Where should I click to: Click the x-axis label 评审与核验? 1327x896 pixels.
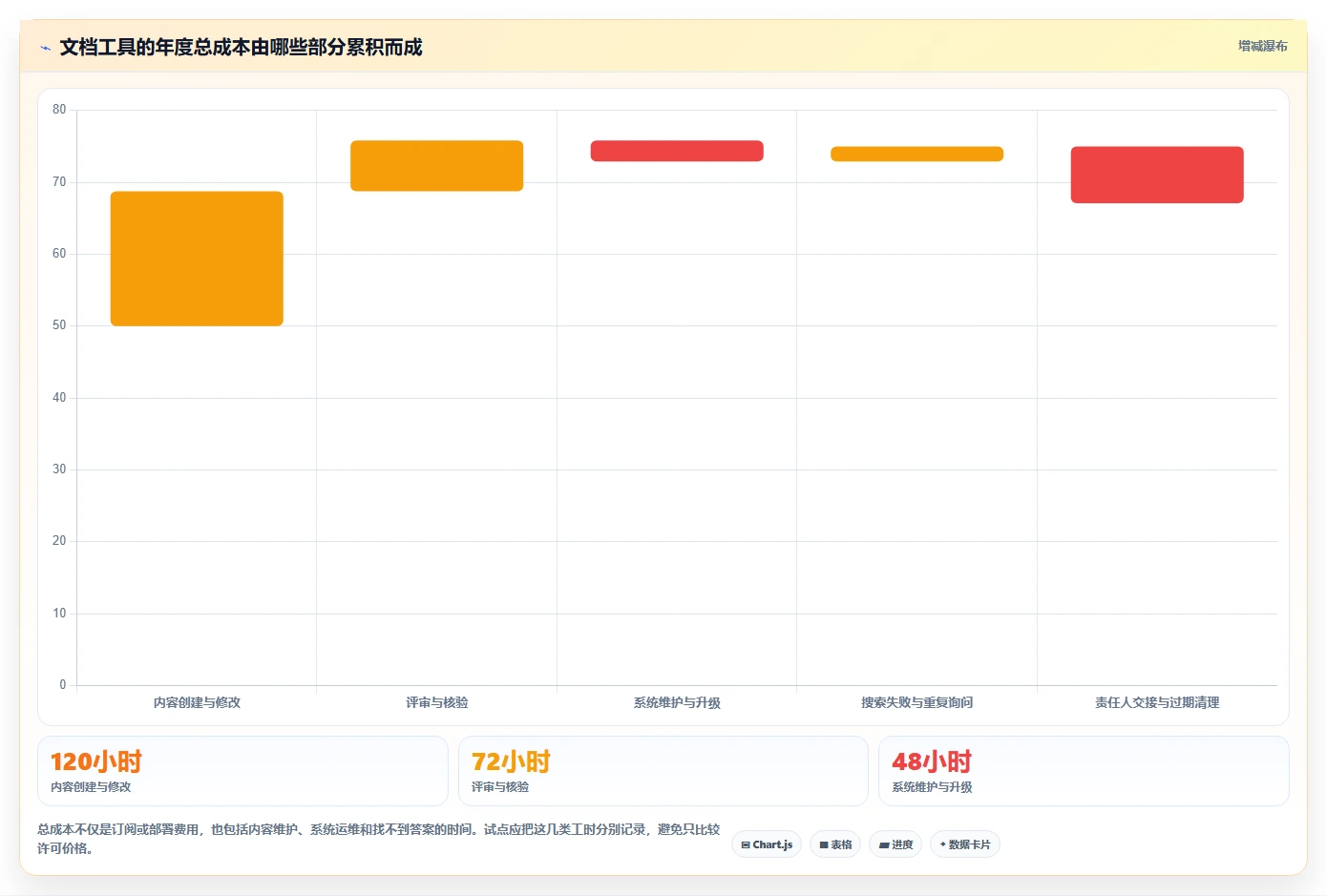[436, 702]
